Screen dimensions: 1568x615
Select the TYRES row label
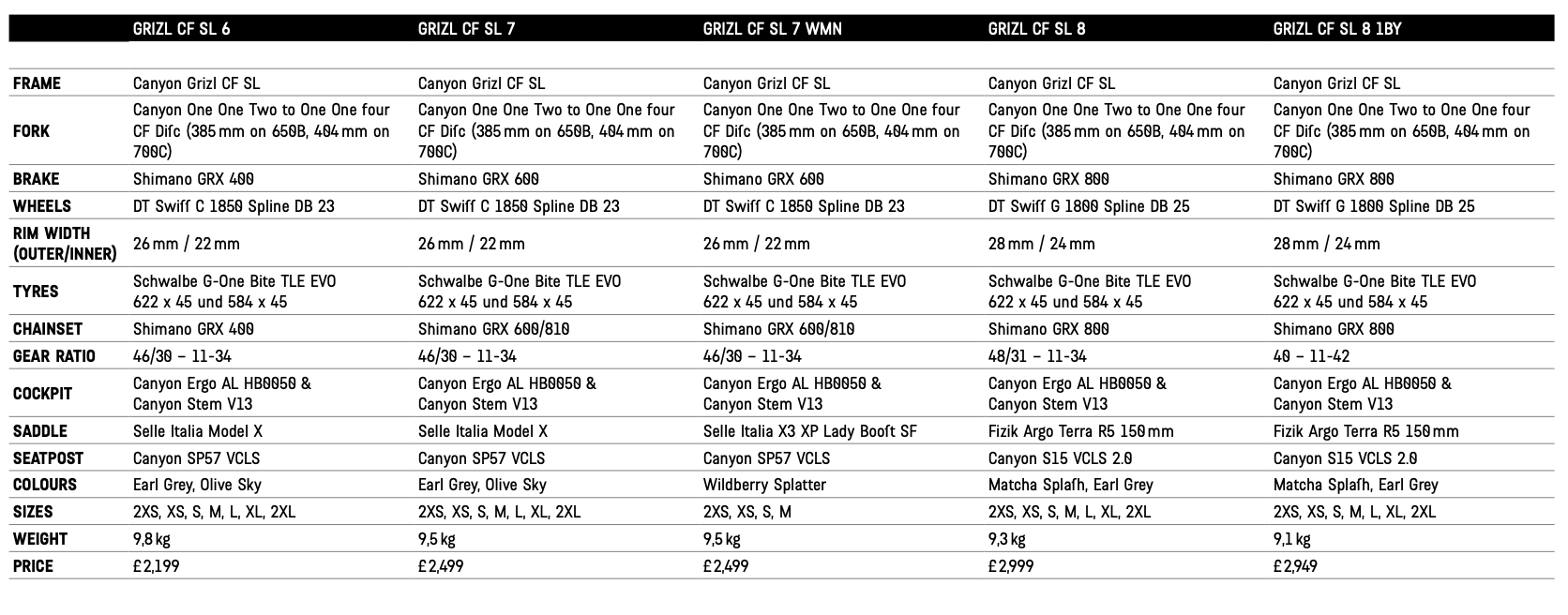[36, 292]
